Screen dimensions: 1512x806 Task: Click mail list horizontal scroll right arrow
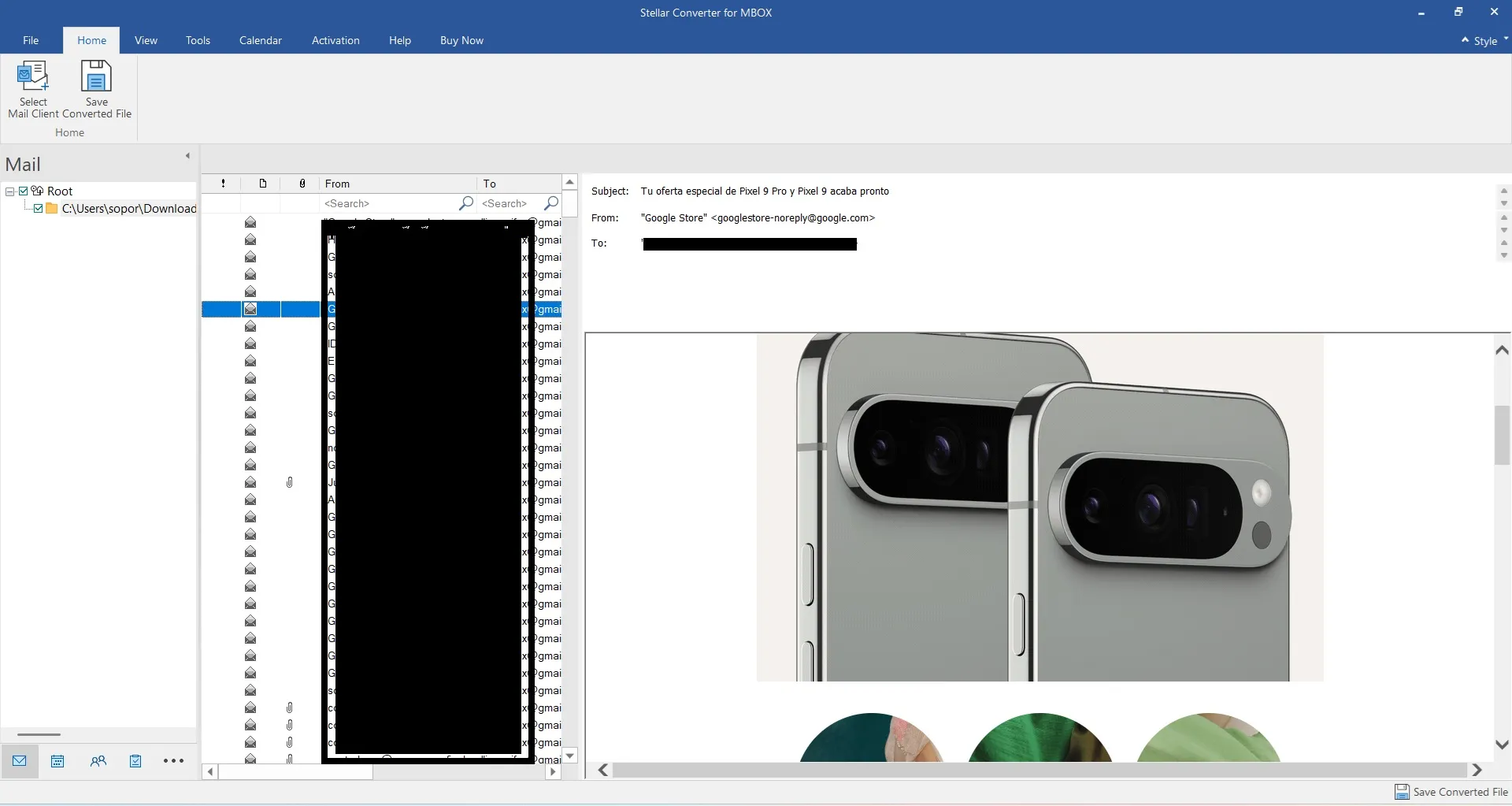[x=554, y=772]
